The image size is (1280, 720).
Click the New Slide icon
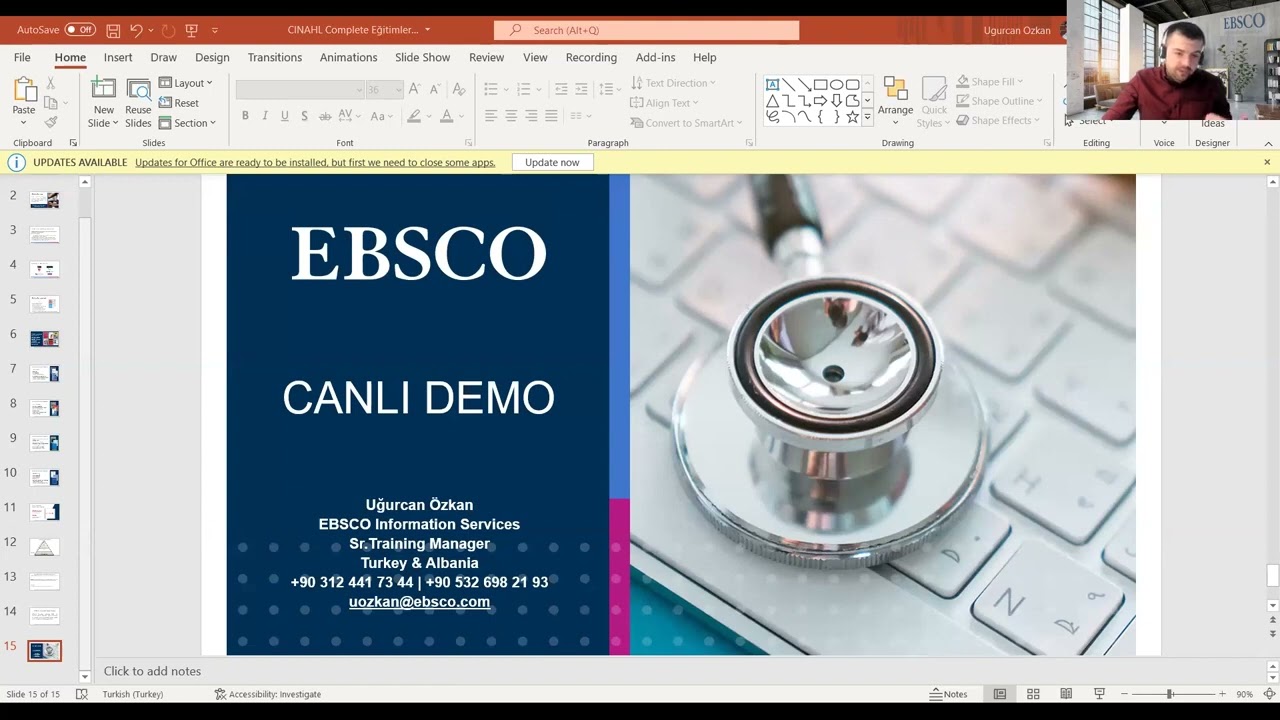(103, 89)
